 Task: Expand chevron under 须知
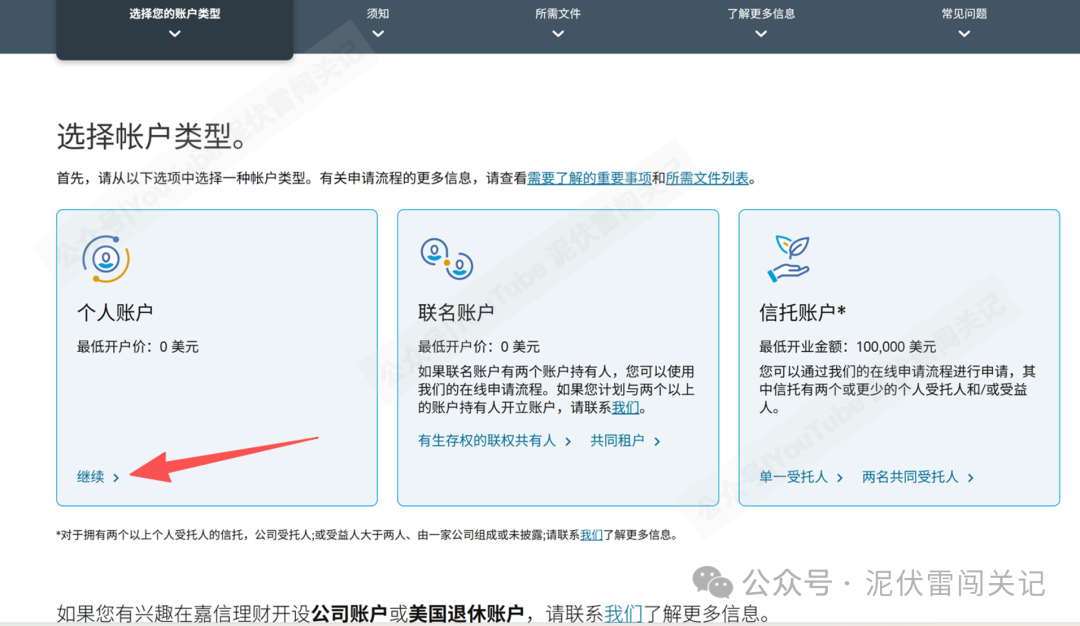point(377,34)
